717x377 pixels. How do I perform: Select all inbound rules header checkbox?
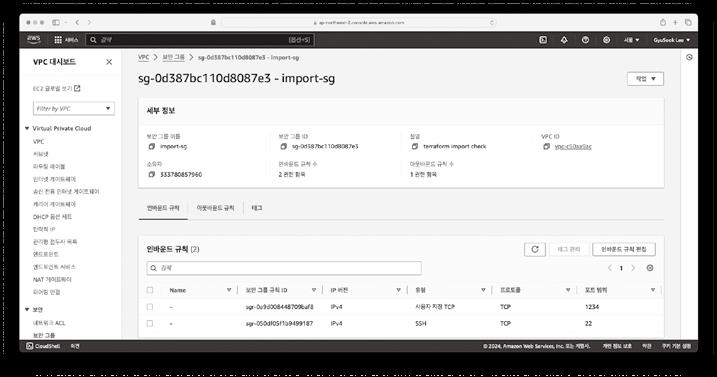(x=150, y=290)
